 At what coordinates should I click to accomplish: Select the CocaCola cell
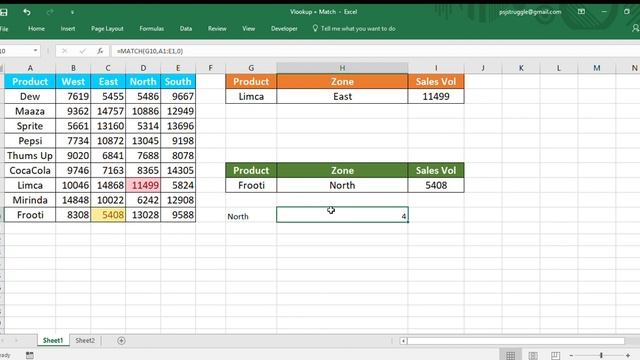pos(30,170)
